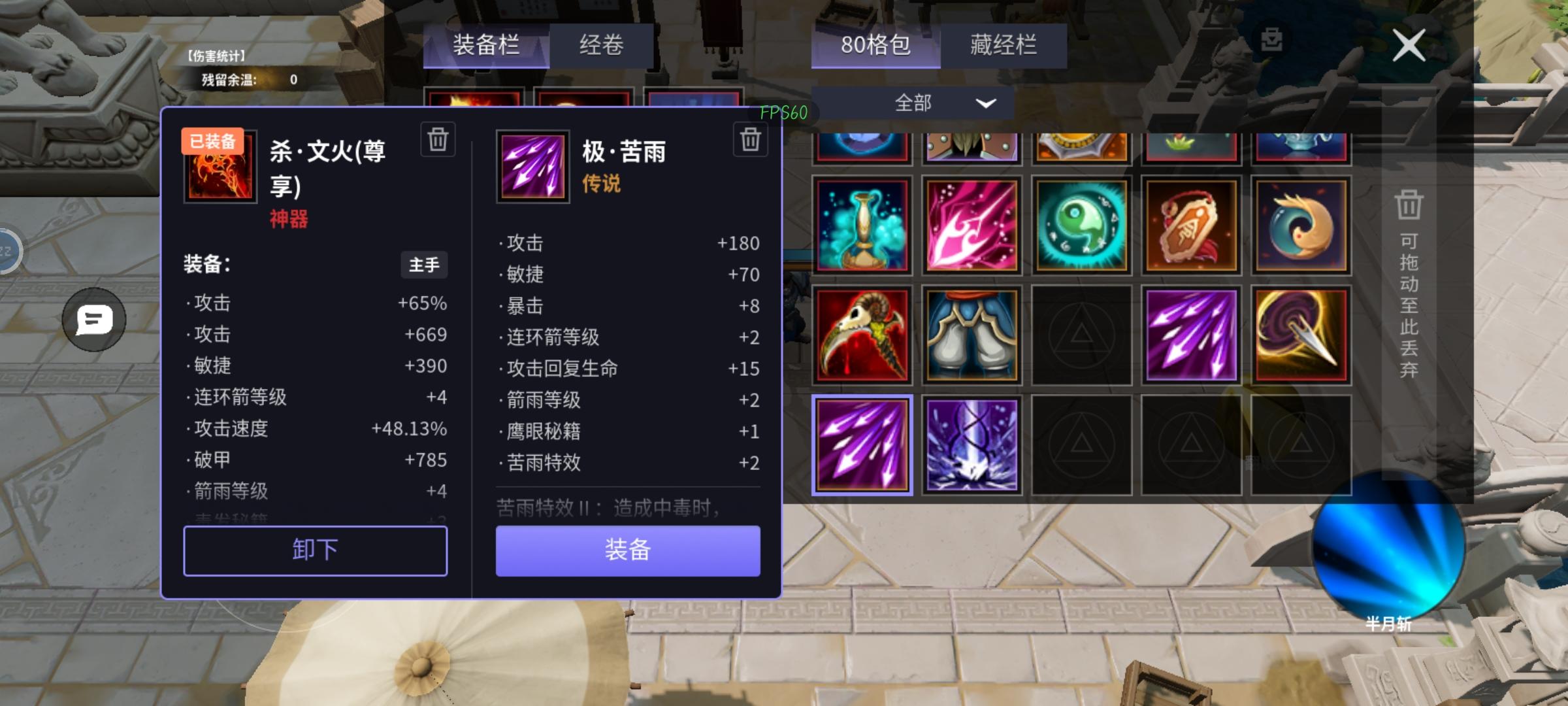Select the orange talisman tag item
This screenshot has width=1568, height=706.
pos(1191,226)
